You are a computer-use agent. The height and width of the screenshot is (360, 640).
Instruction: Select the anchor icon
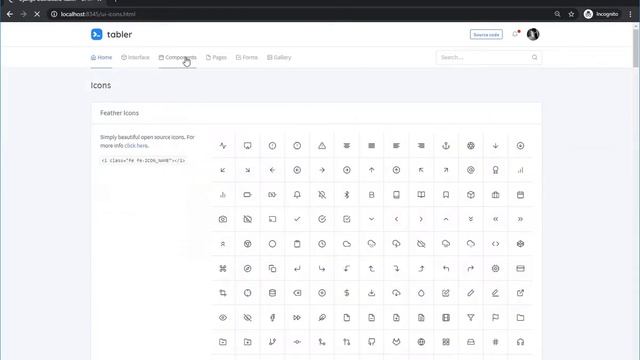coord(446,146)
